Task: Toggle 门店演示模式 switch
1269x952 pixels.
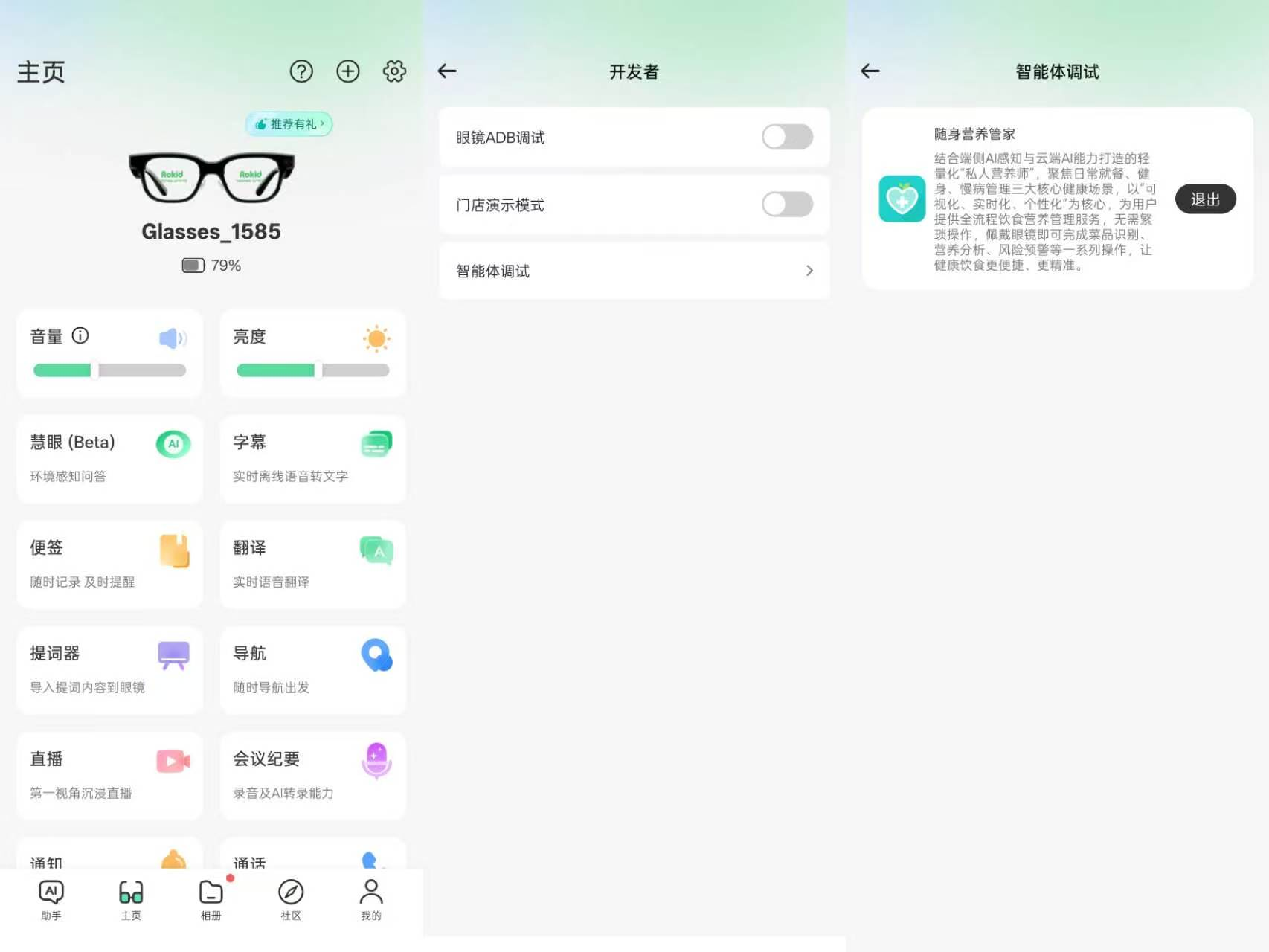Action: point(787,205)
